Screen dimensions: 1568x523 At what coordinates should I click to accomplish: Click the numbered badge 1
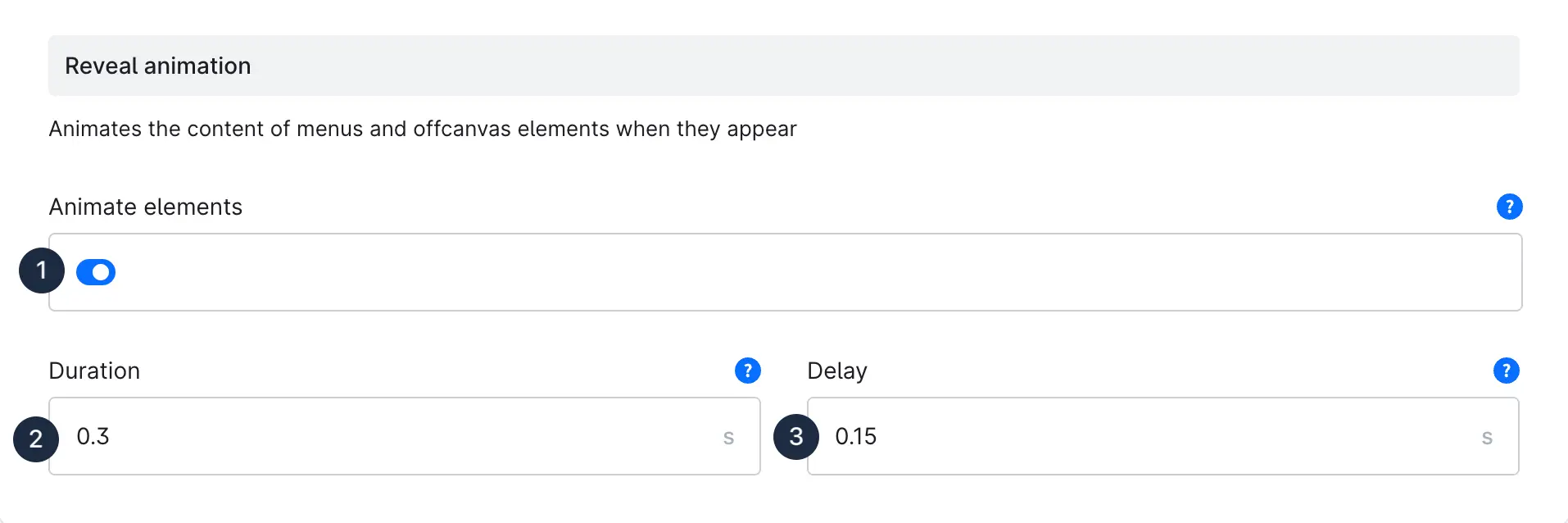click(x=42, y=271)
